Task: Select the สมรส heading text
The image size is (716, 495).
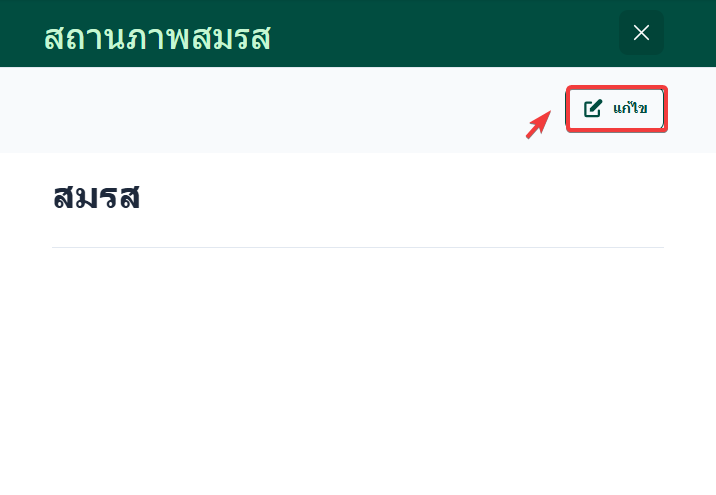Action: pyautogui.click(x=96, y=197)
